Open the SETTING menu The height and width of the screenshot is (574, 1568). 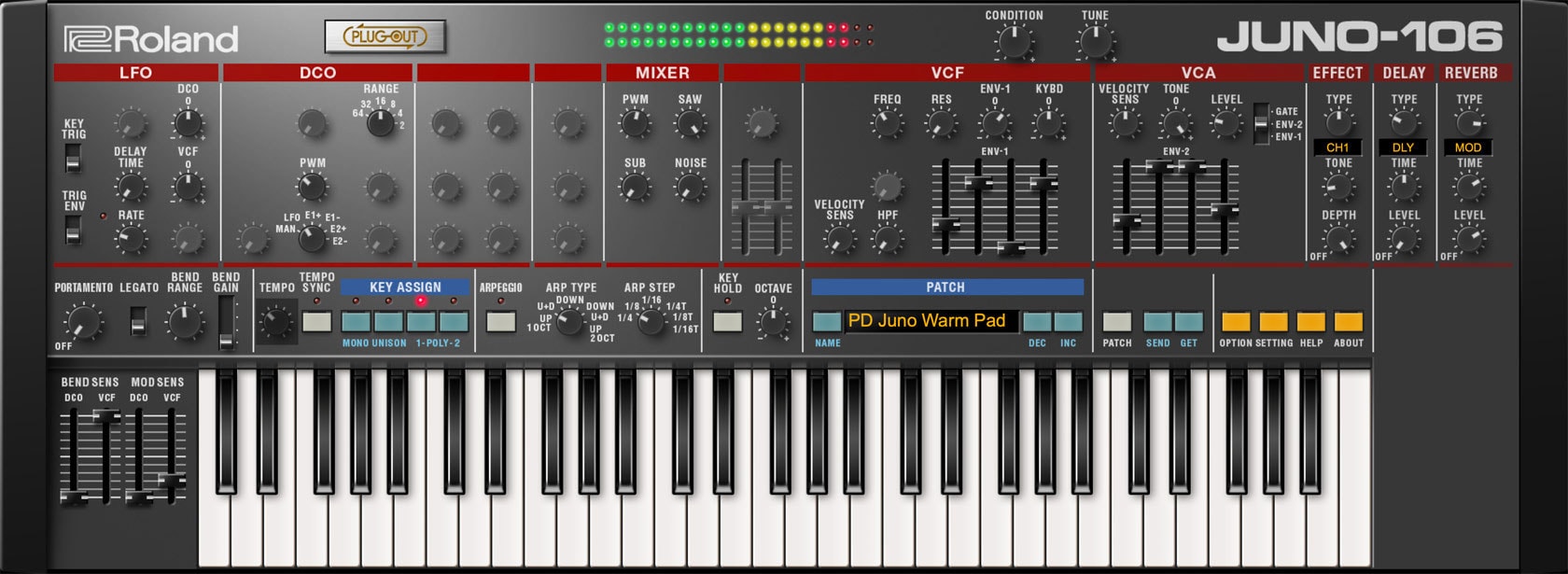coord(1273,322)
